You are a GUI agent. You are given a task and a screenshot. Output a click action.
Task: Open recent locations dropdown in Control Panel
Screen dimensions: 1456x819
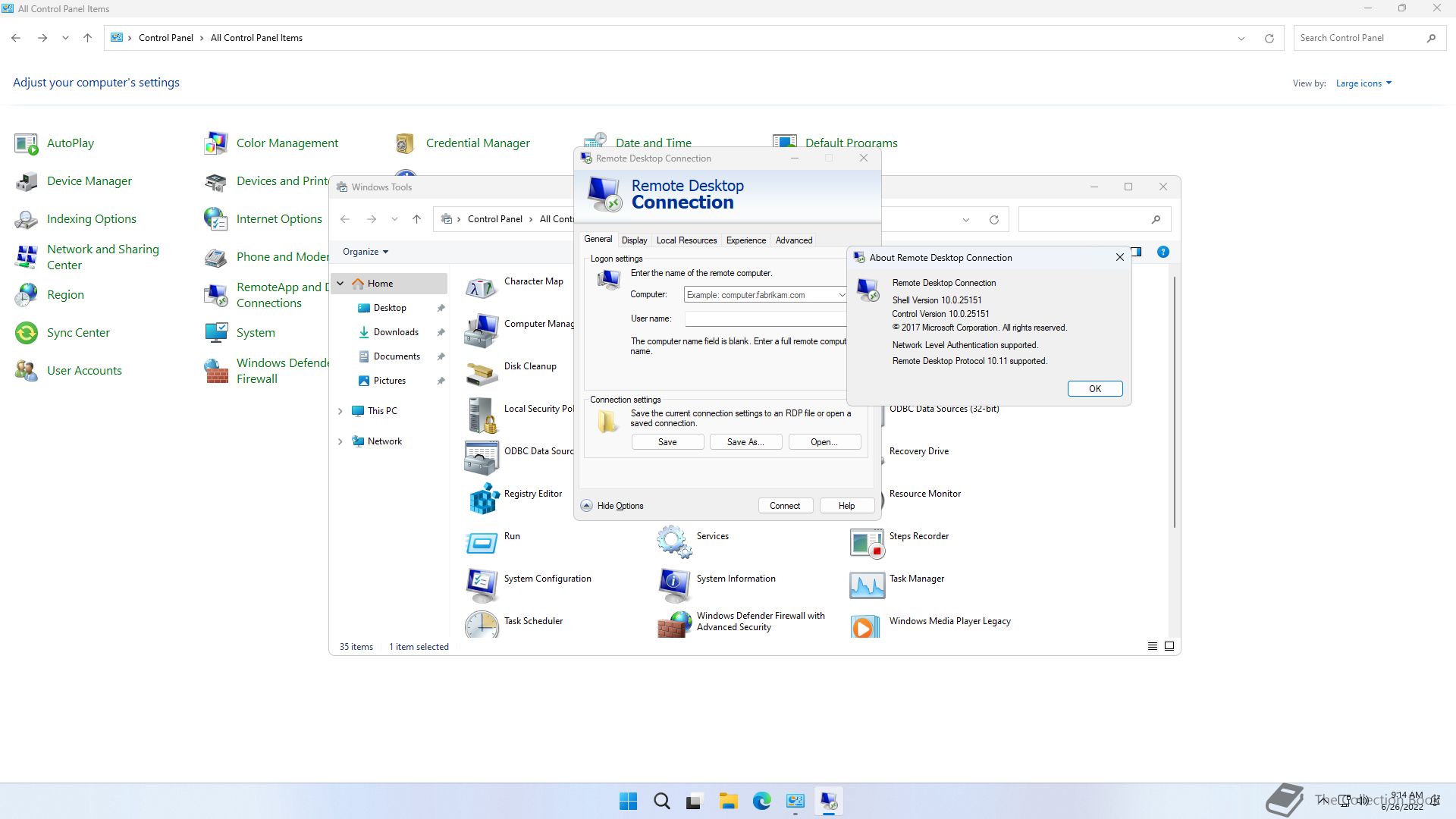click(x=65, y=38)
